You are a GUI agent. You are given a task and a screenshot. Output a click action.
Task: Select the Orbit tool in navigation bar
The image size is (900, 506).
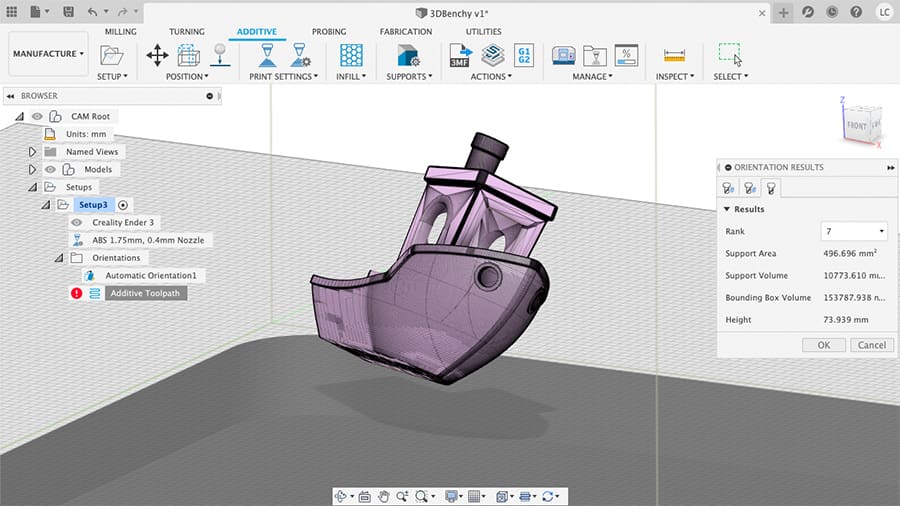[341, 496]
